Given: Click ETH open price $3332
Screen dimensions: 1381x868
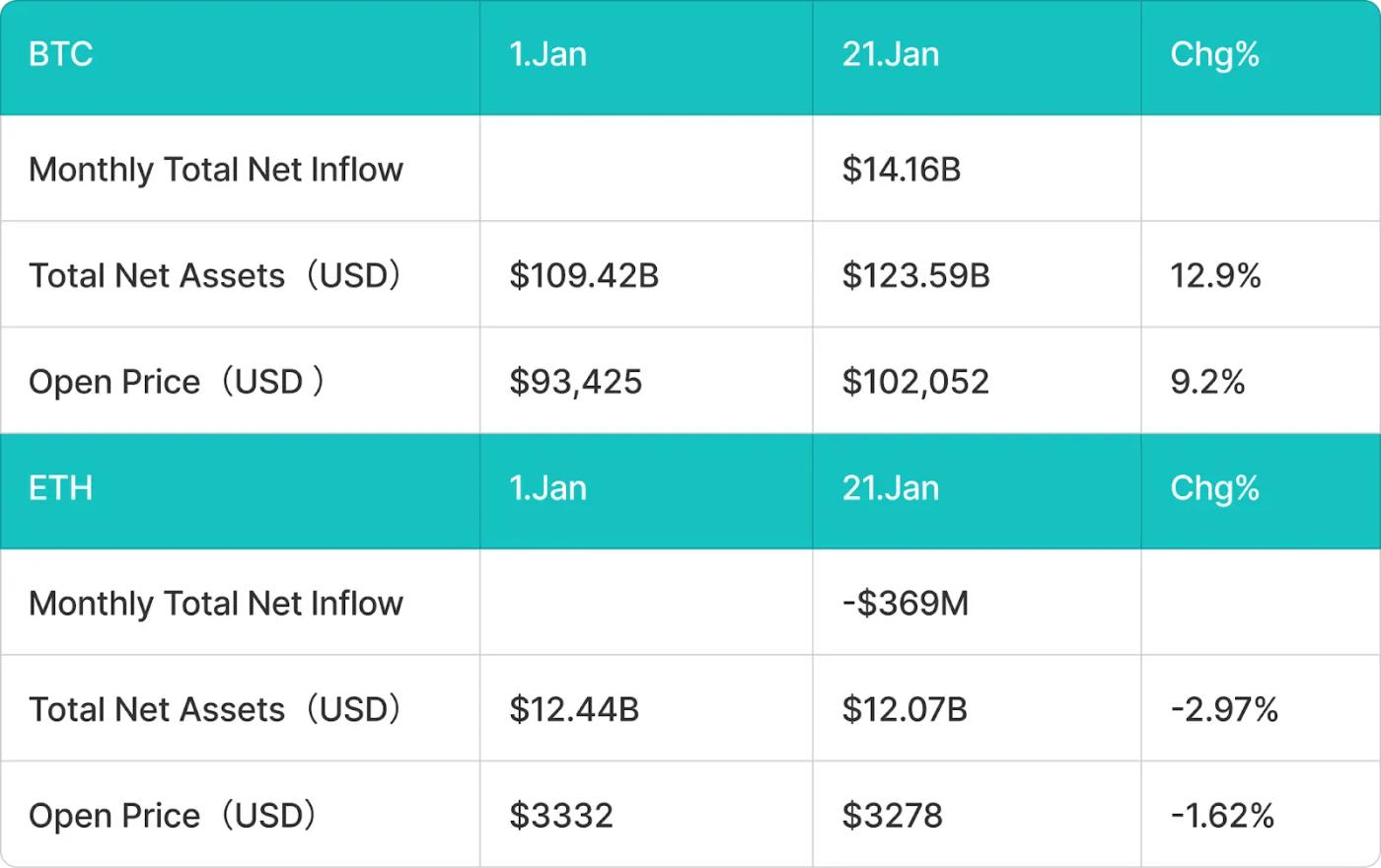Looking at the screenshot, I should click(x=561, y=816).
